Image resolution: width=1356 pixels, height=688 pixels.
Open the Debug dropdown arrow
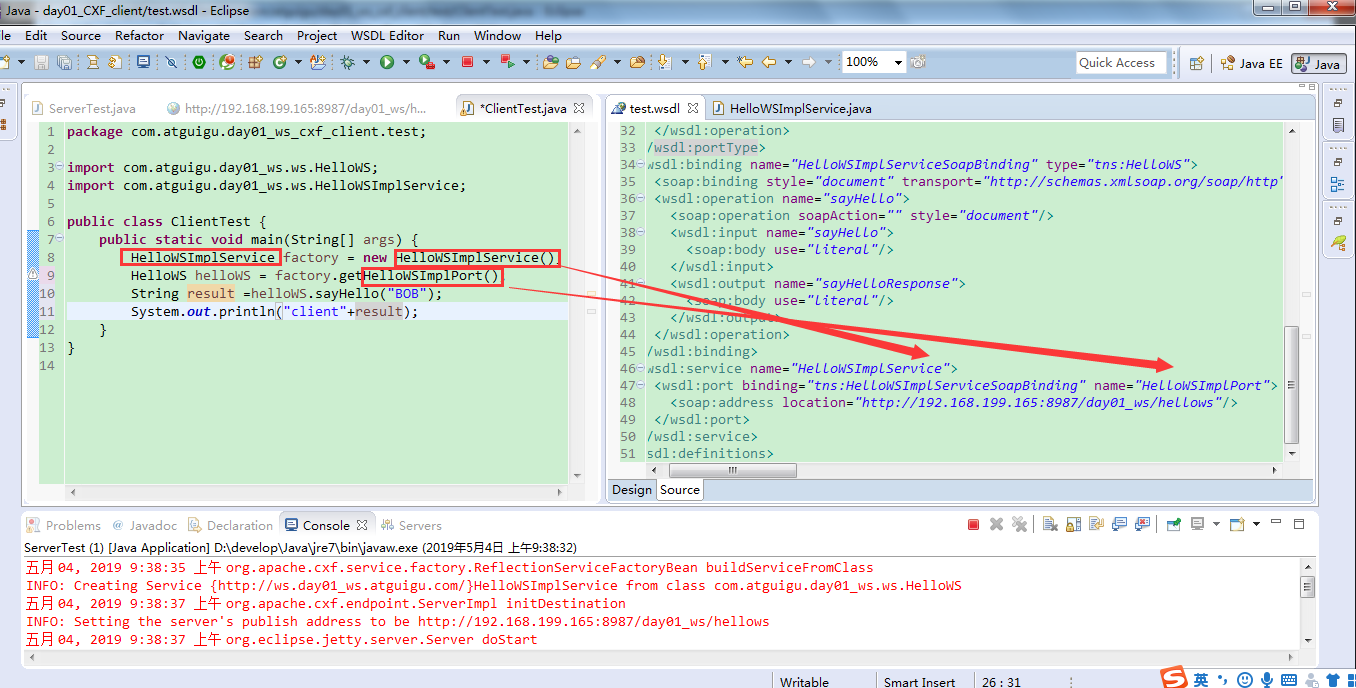(365, 62)
